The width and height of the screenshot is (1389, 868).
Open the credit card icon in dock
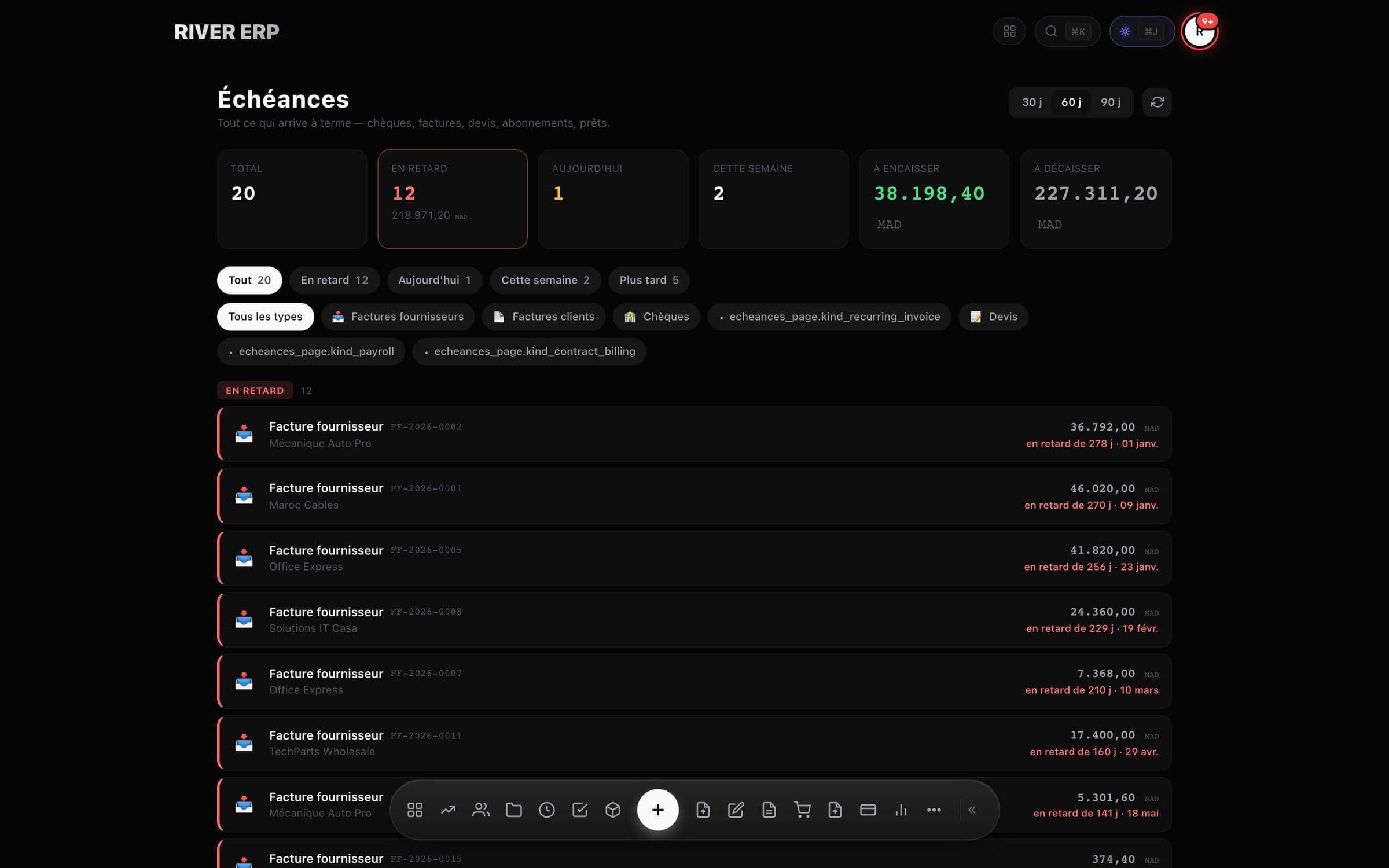[868, 810]
